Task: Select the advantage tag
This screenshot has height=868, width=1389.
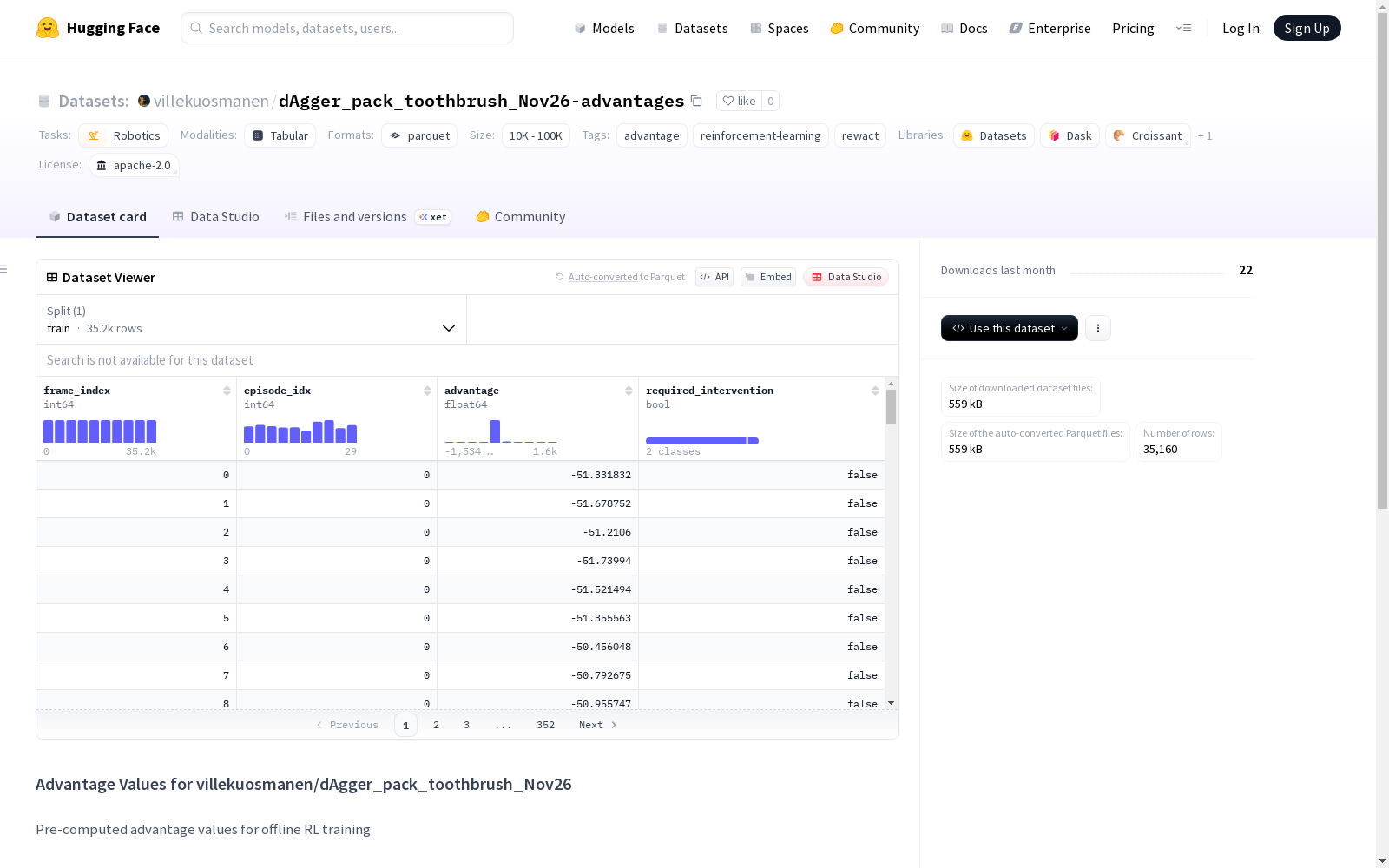Action: coord(652,135)
